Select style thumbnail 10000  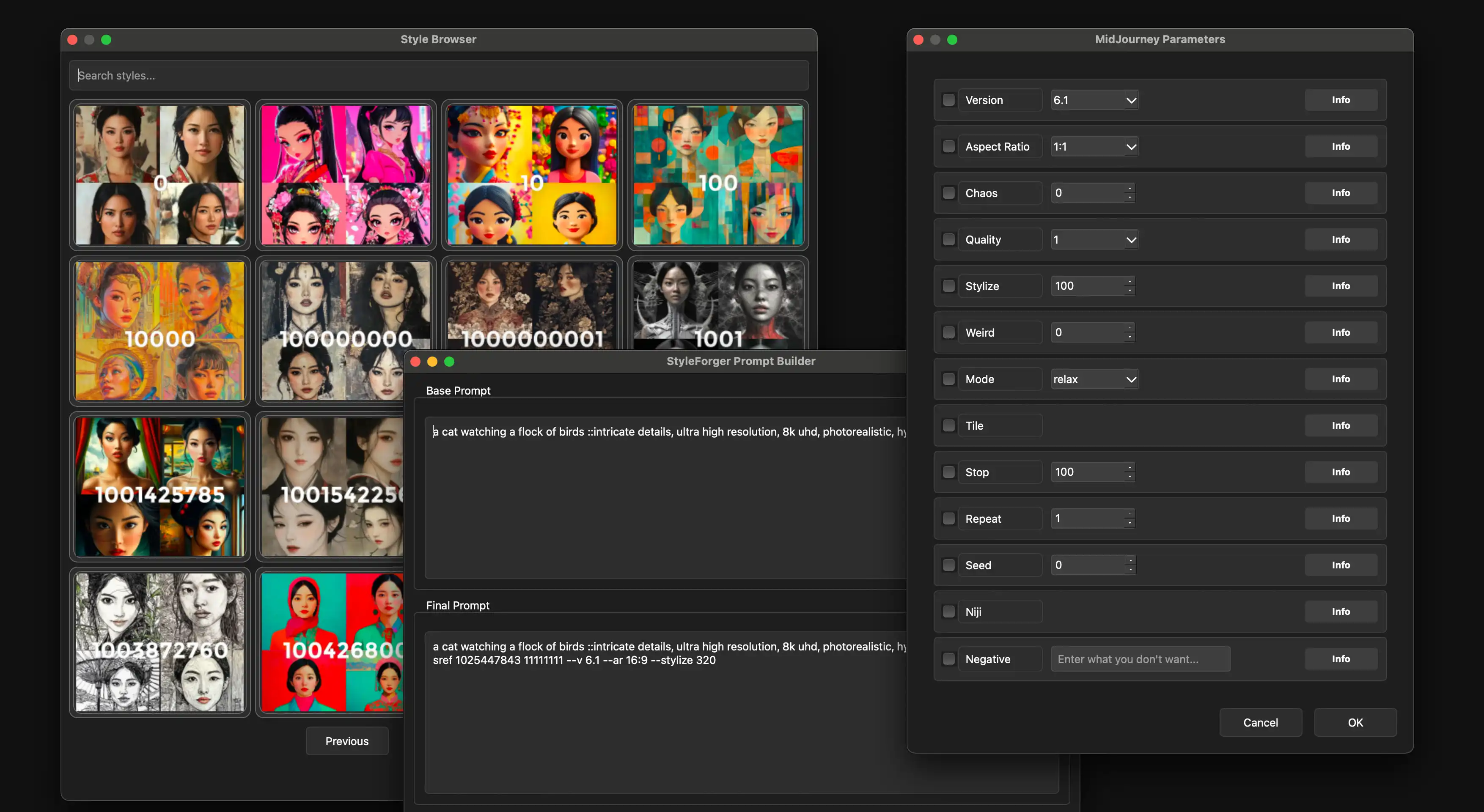pyautogui.click(x=159, y=332)
